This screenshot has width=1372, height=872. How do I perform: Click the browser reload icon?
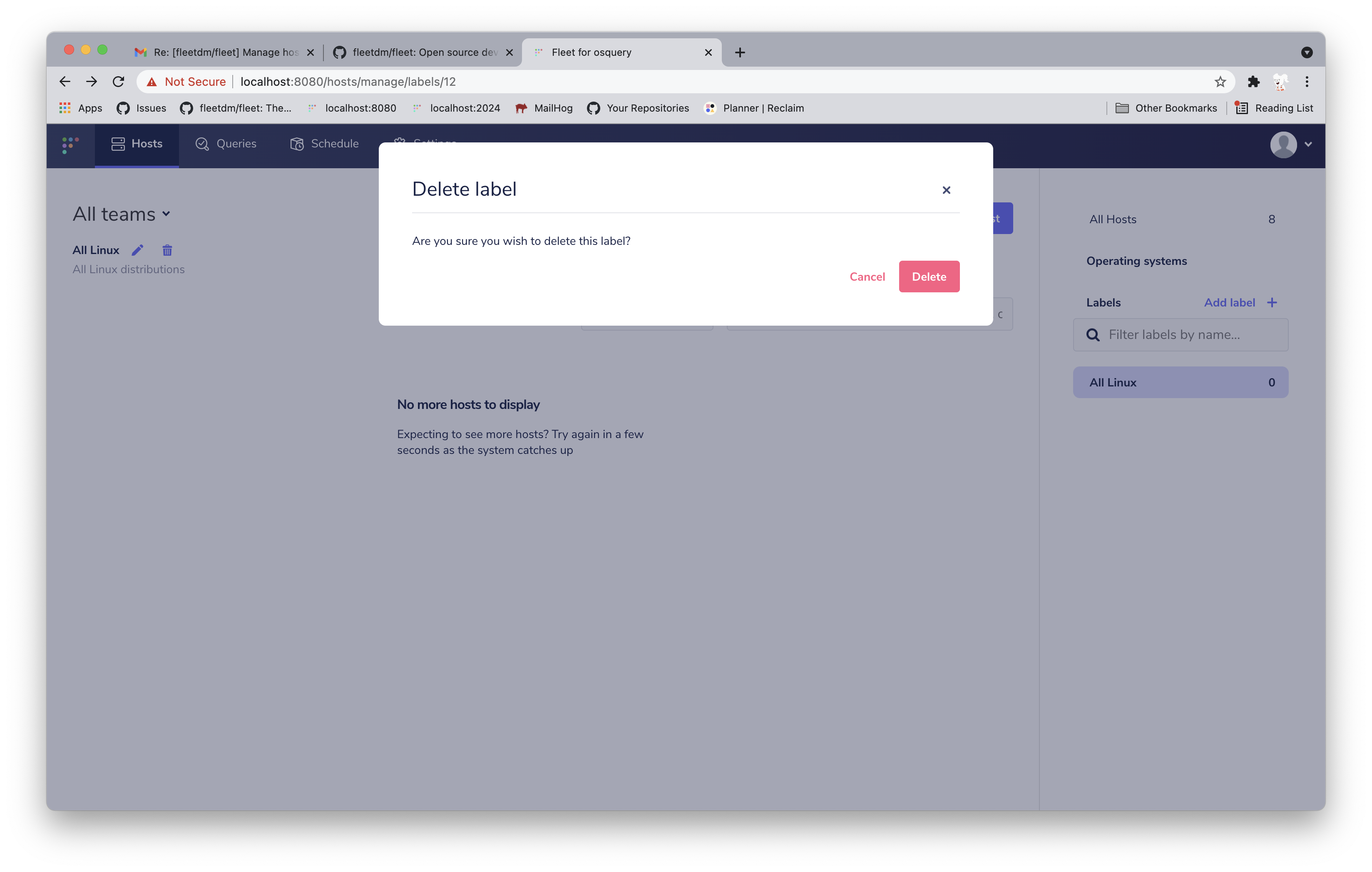point(119,82)
